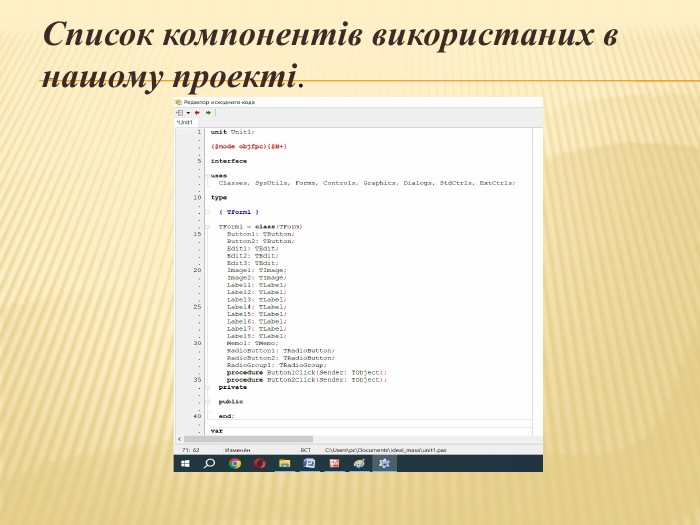Click the 'Memo1: TMemo;' line
Screen dimensions: 700x525
[253, 343]
